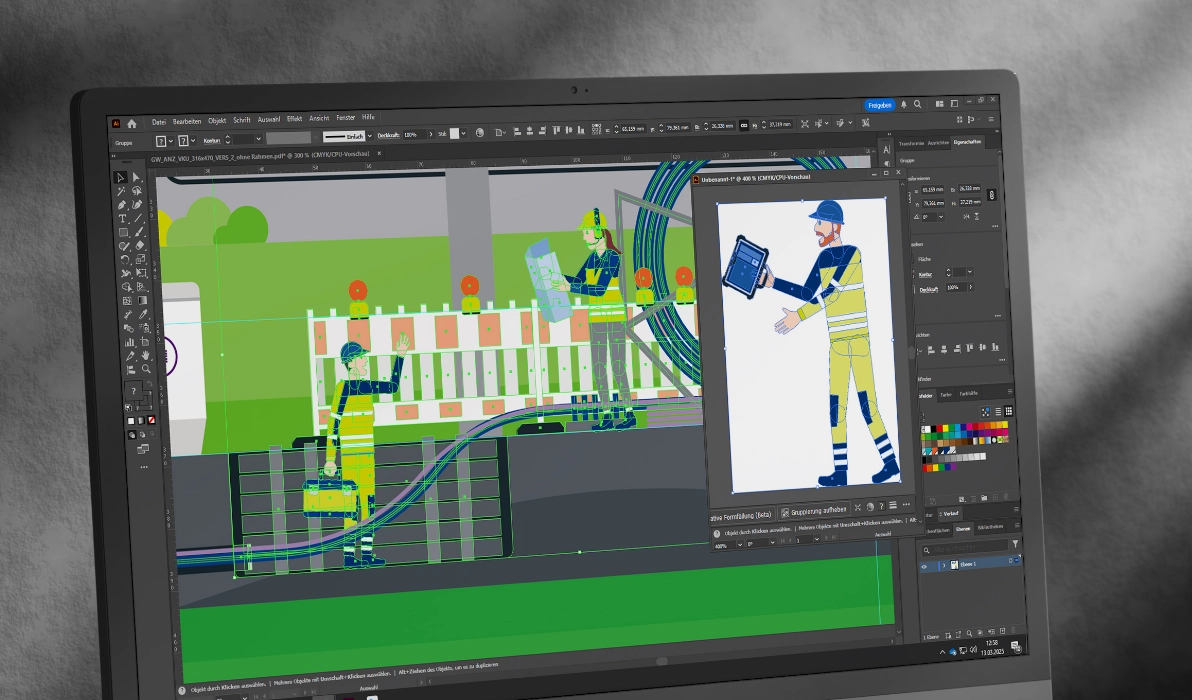Select the Free Transform tool

(x=141, y=273)
